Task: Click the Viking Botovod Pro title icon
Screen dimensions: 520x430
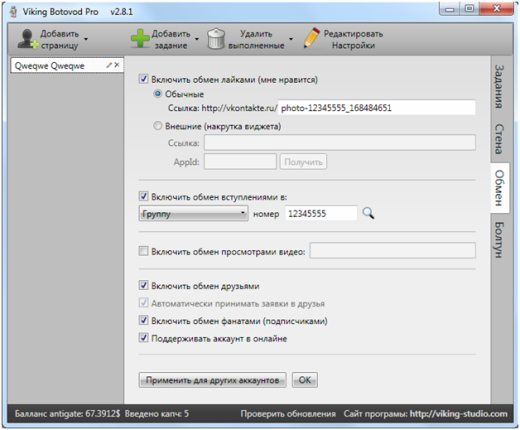Action: (x=13, y=12)
